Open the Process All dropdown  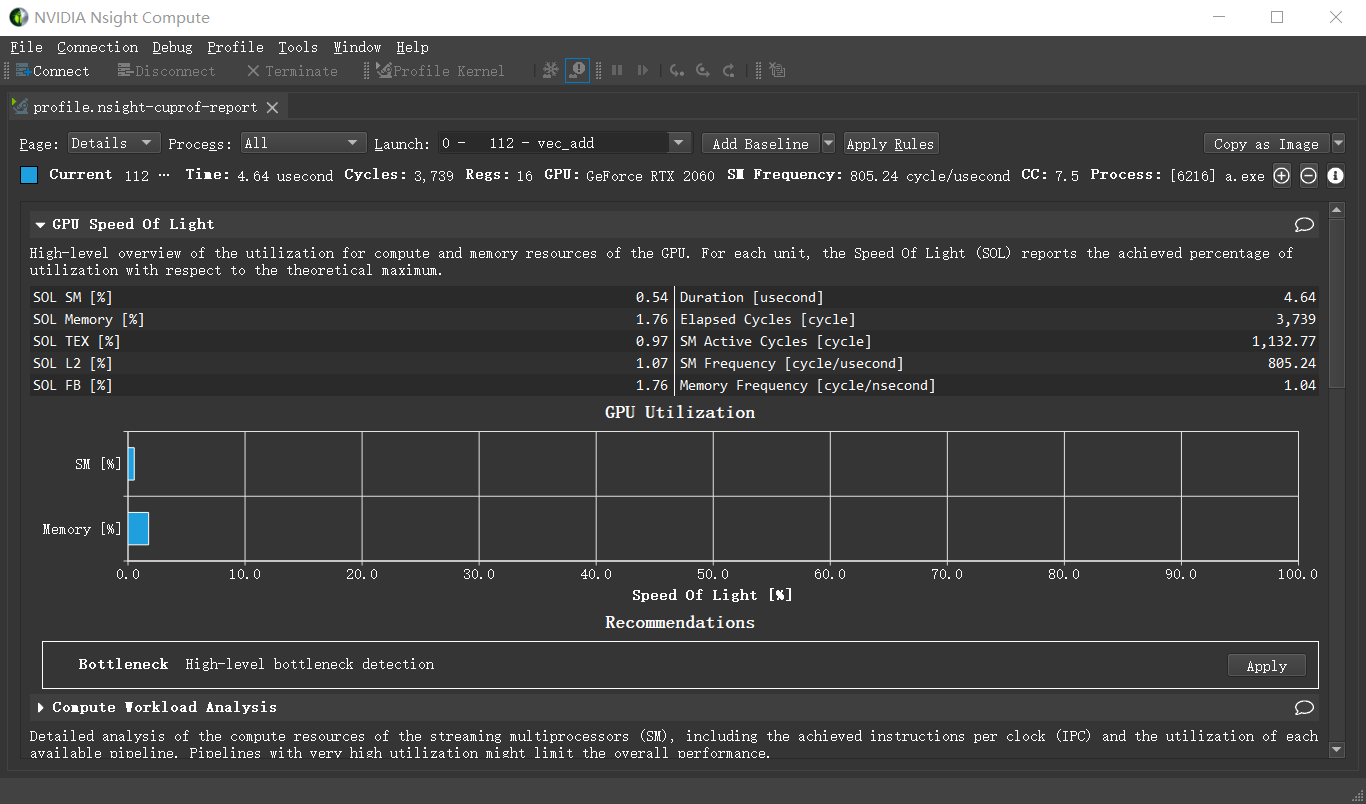coord(305,143)
